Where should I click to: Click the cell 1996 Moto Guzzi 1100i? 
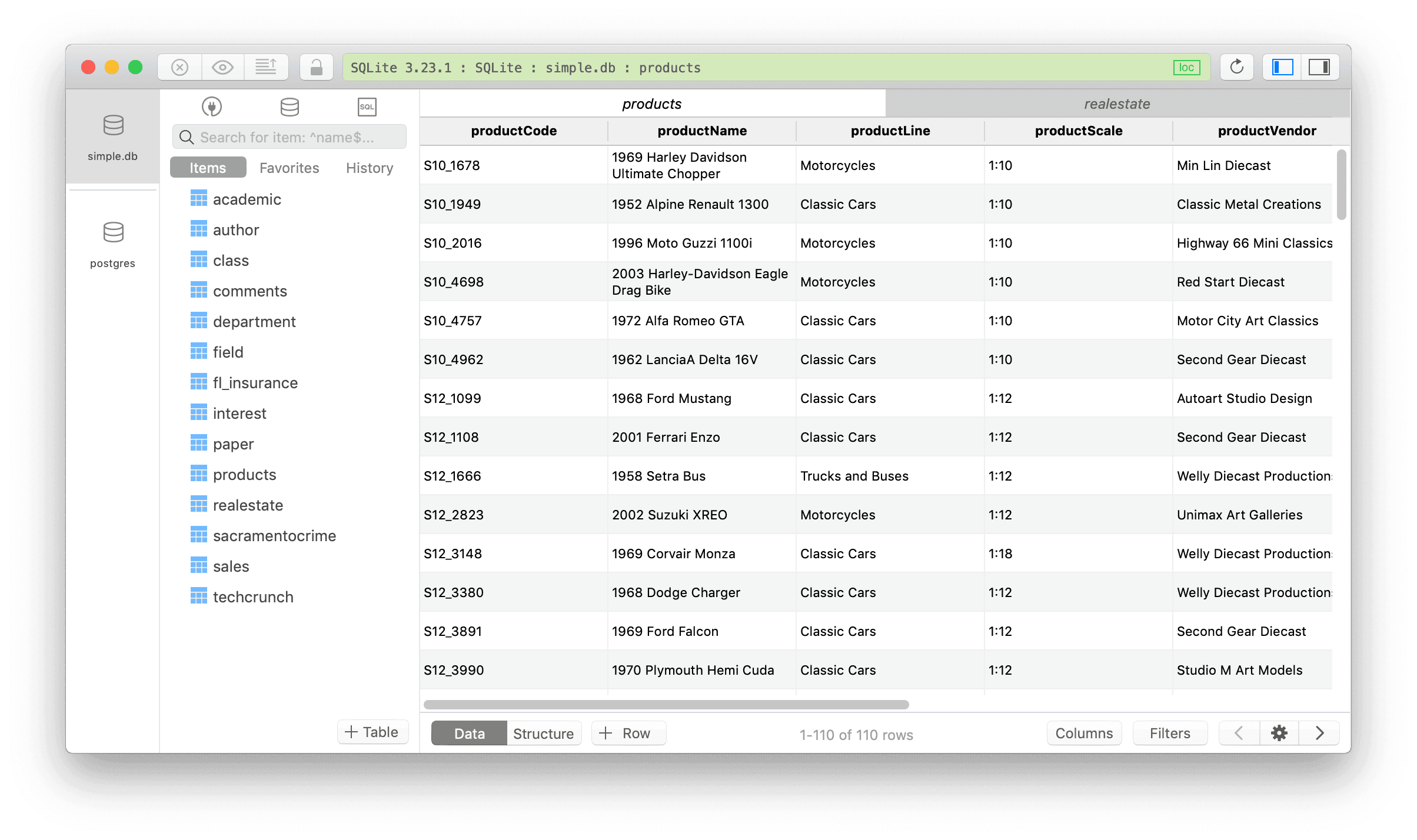[702, 243]
